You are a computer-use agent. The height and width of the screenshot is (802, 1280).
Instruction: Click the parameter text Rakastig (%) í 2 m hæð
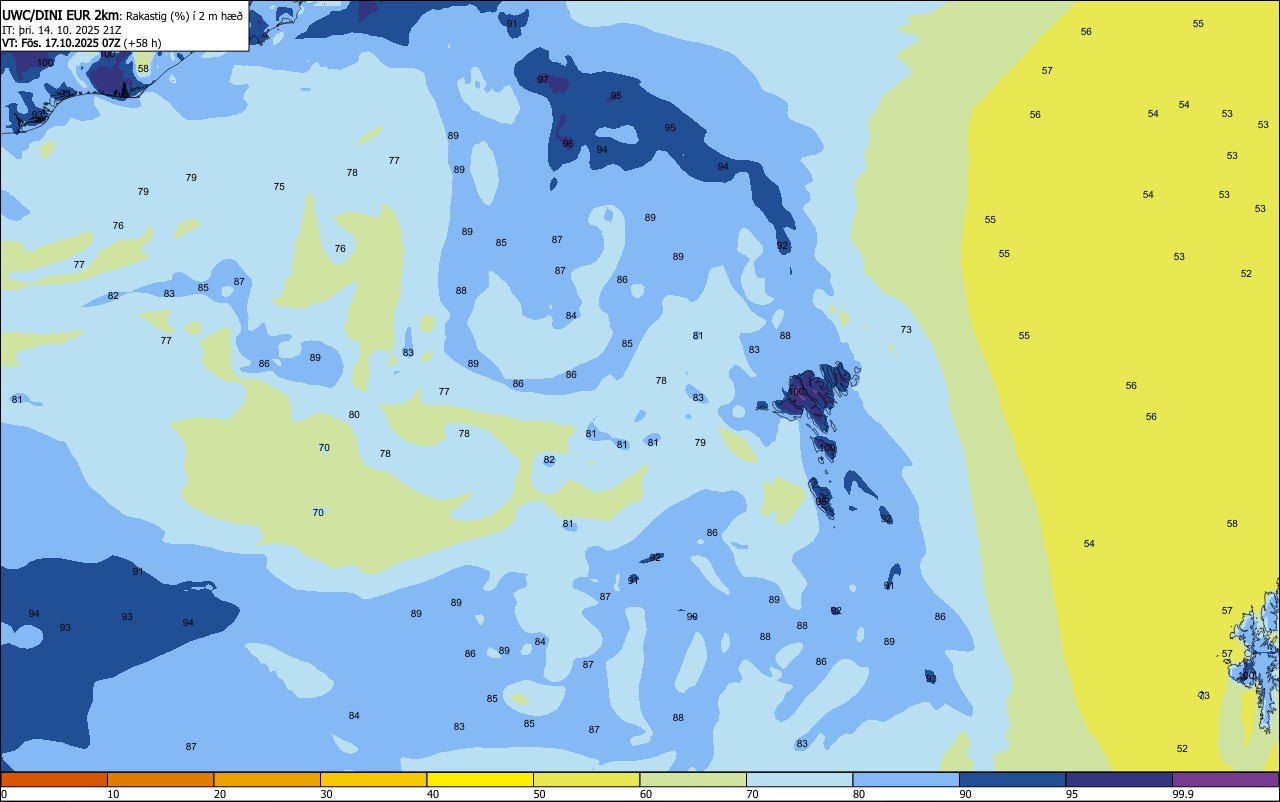pos(184,16)
